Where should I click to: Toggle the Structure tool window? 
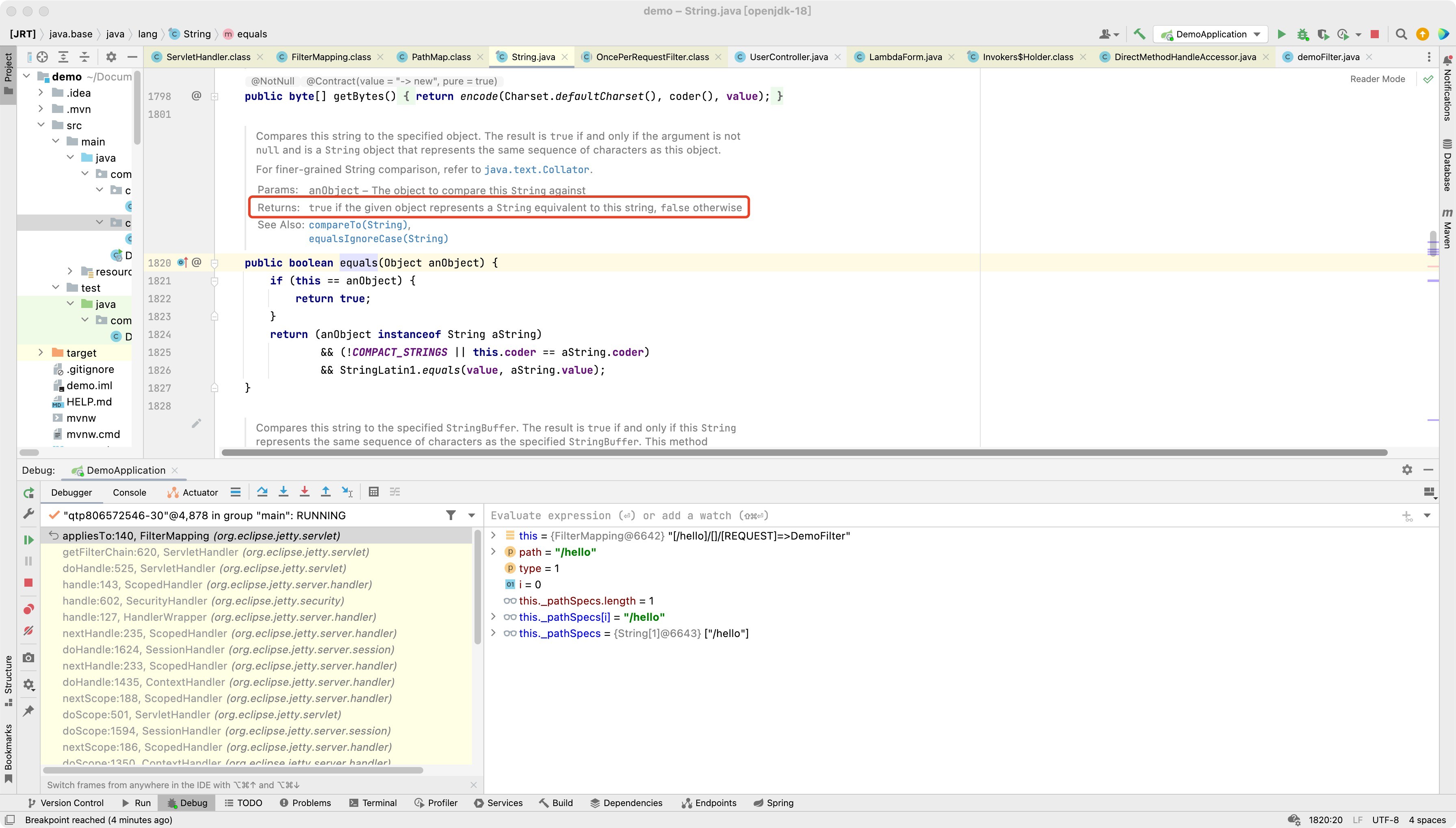[x=8, y=681]
